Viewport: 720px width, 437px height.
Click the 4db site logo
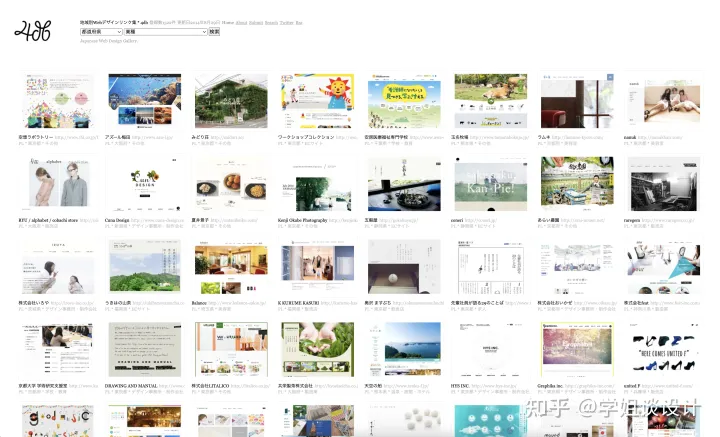pyautogui.click(x=33, y=31)
